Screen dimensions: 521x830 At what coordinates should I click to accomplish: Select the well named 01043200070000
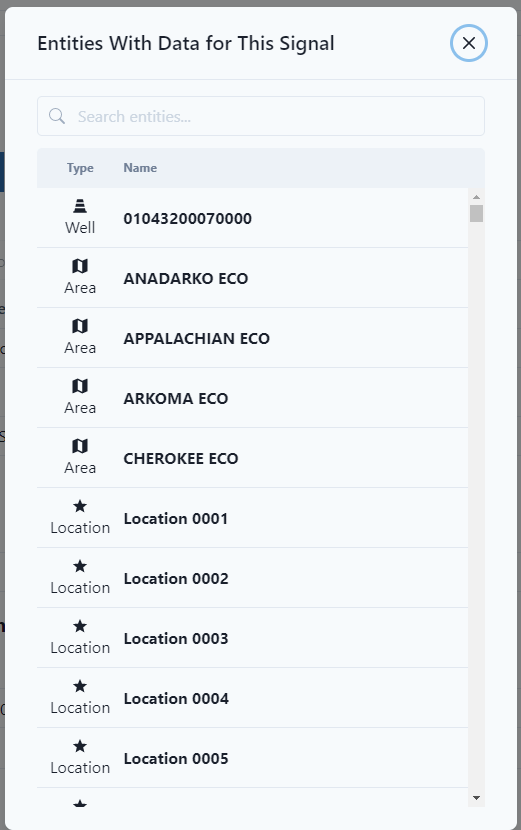coord(187,219)
